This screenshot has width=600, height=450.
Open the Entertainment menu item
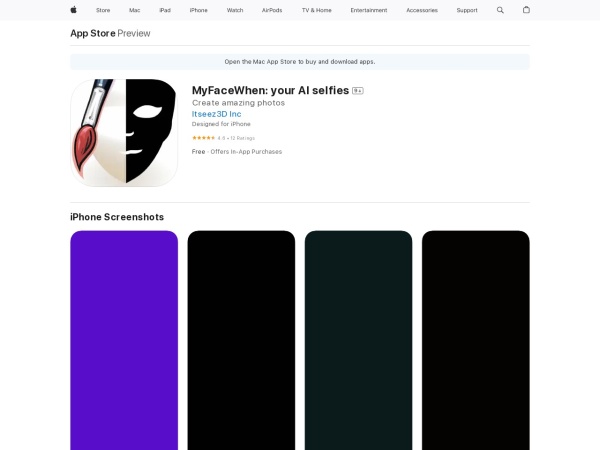[x=369, y=10]
